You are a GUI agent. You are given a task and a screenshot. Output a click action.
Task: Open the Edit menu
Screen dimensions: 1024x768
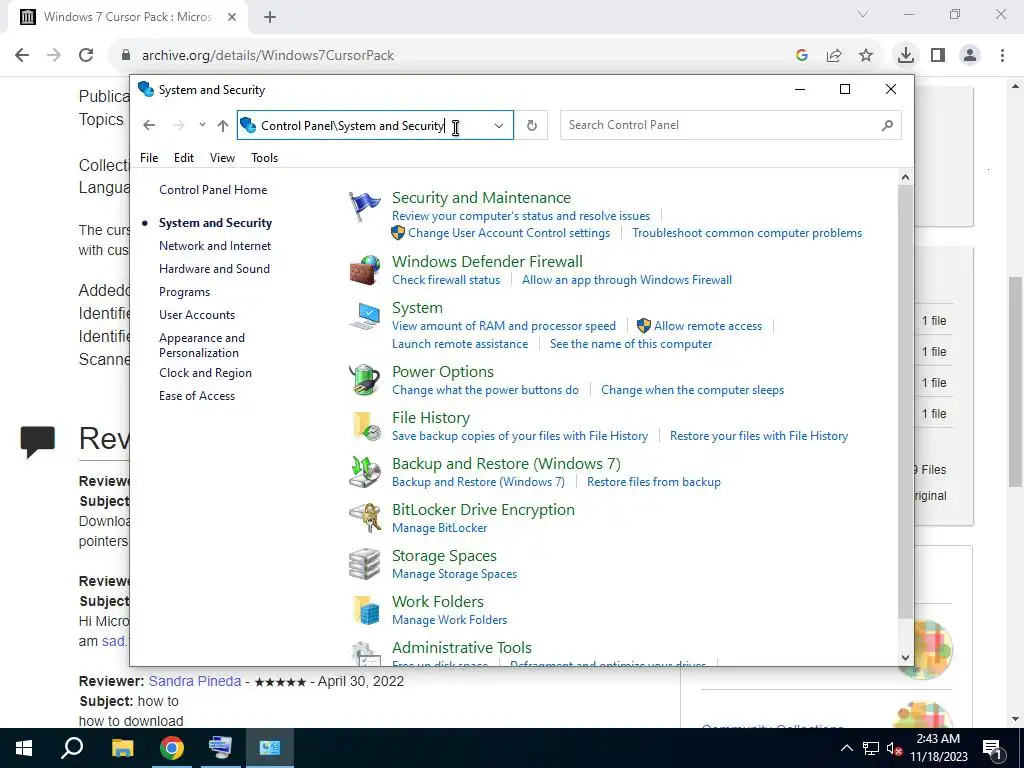pyautogui.click(x=184, y=158)
